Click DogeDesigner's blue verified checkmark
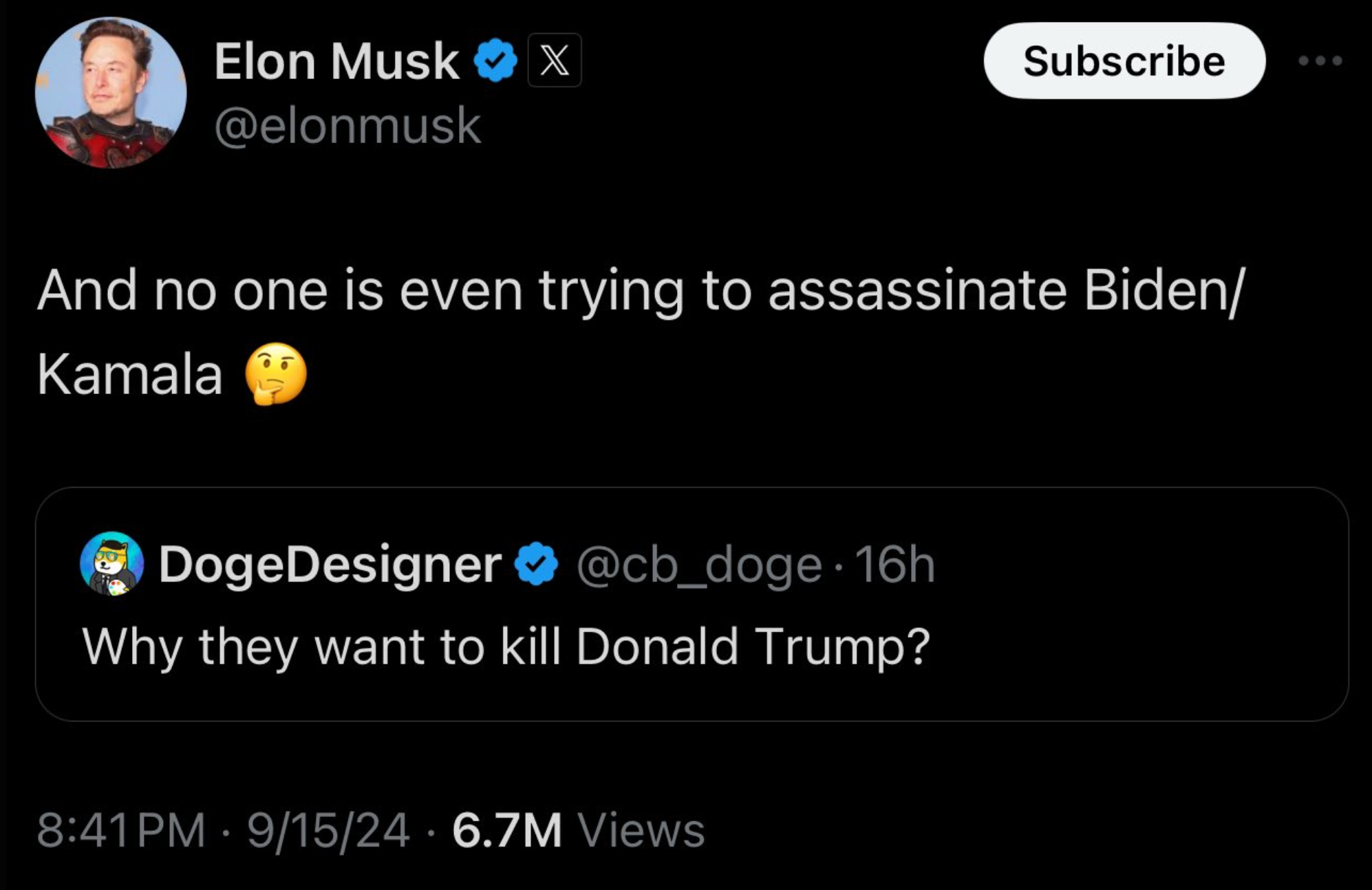Image resolution: width=1372 pixels, height=890 pixels. (x=537, y=565)
